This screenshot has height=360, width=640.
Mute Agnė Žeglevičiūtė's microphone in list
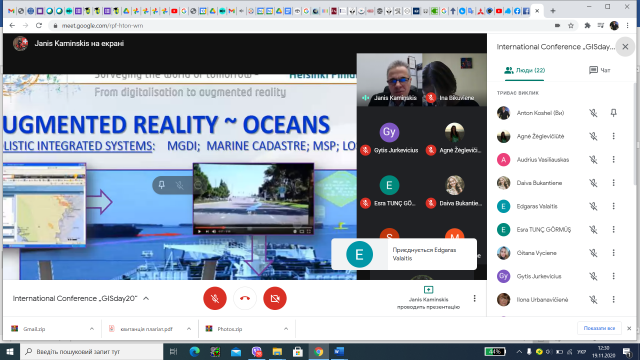pyautogui.click(x=593, y=136)
